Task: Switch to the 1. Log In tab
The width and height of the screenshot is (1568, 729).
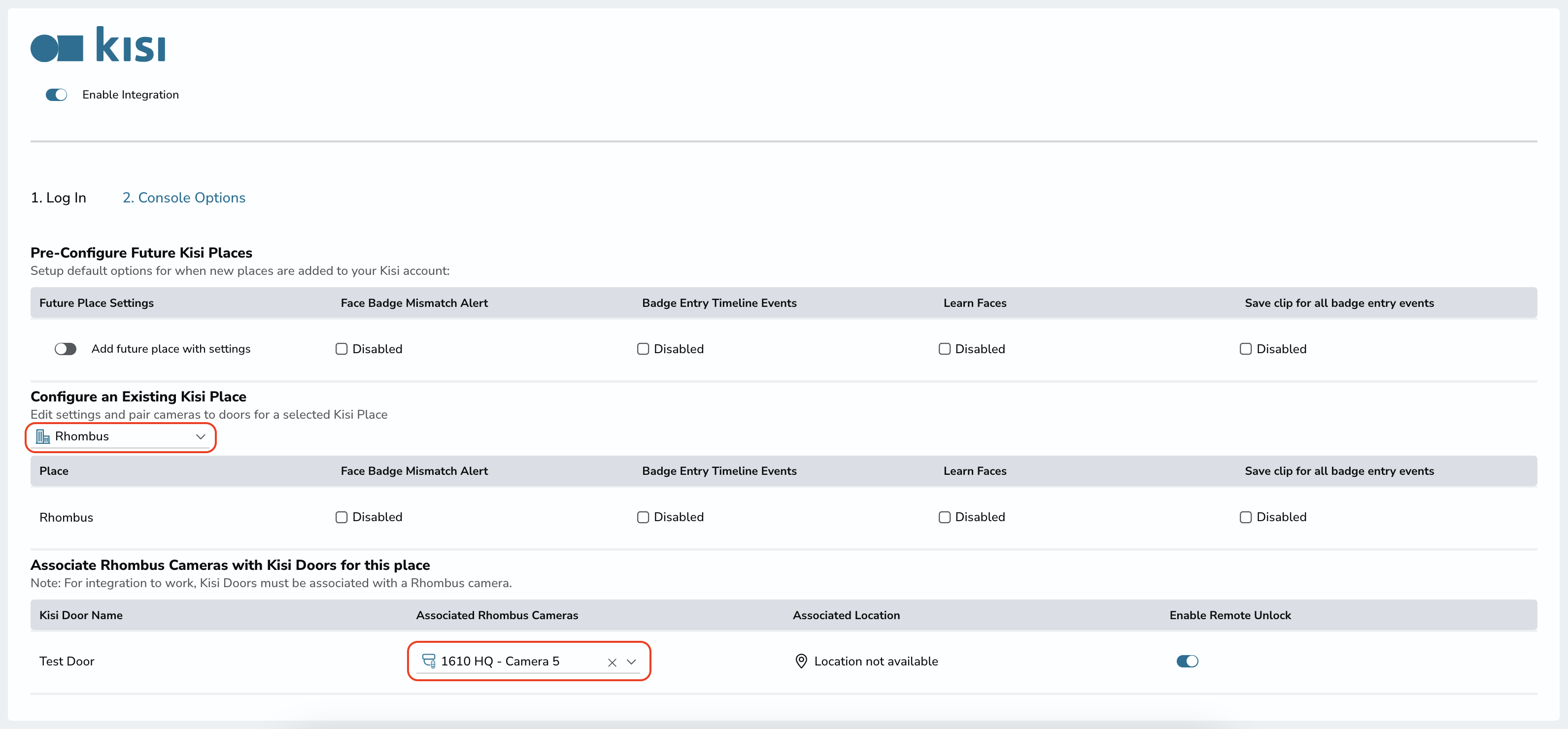Action: click(59, 198)
